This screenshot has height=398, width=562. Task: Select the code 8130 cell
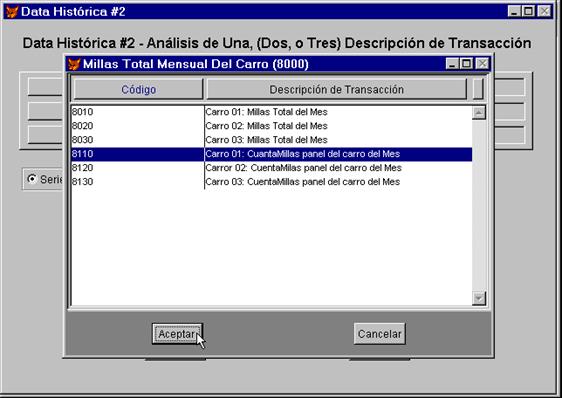coord(138,182)
